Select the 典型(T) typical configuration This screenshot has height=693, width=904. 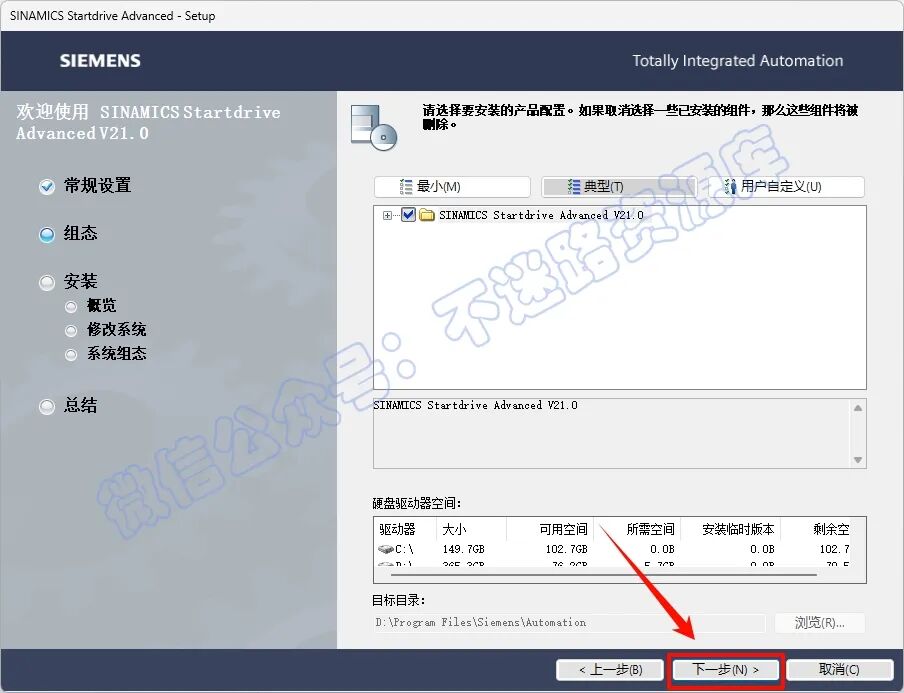click(x=619, y=187)
